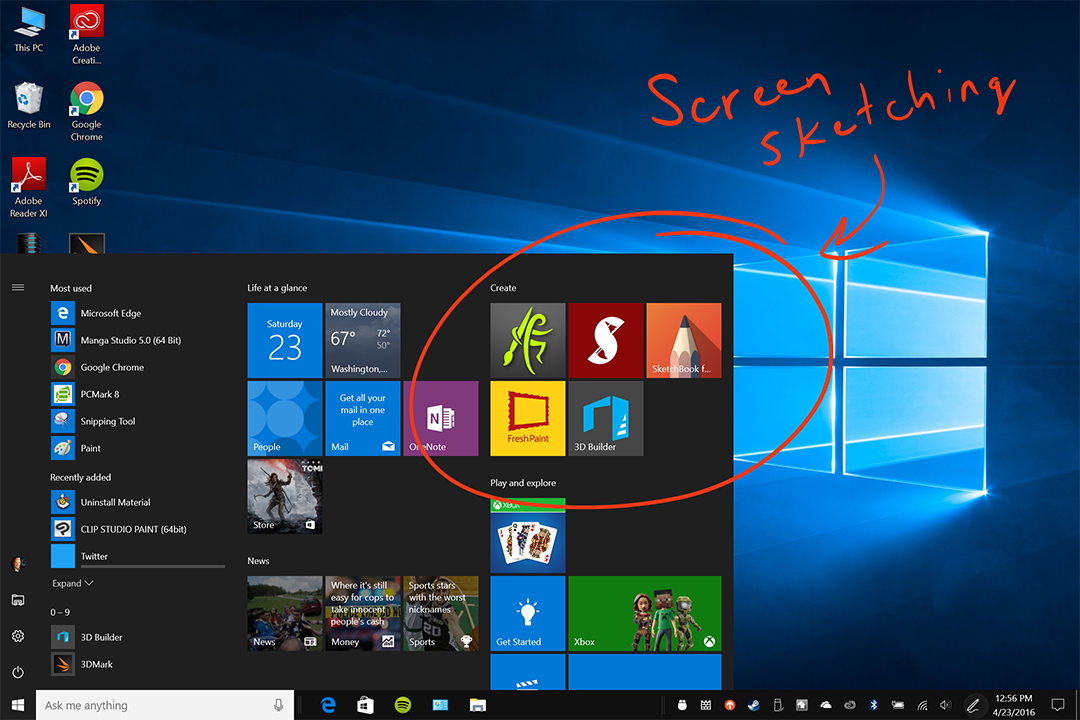The width and height of the screenshot is (1080, 720).
Task: Open the Recycle Bin
Action: pyautogui.click(x=28, y=105)
